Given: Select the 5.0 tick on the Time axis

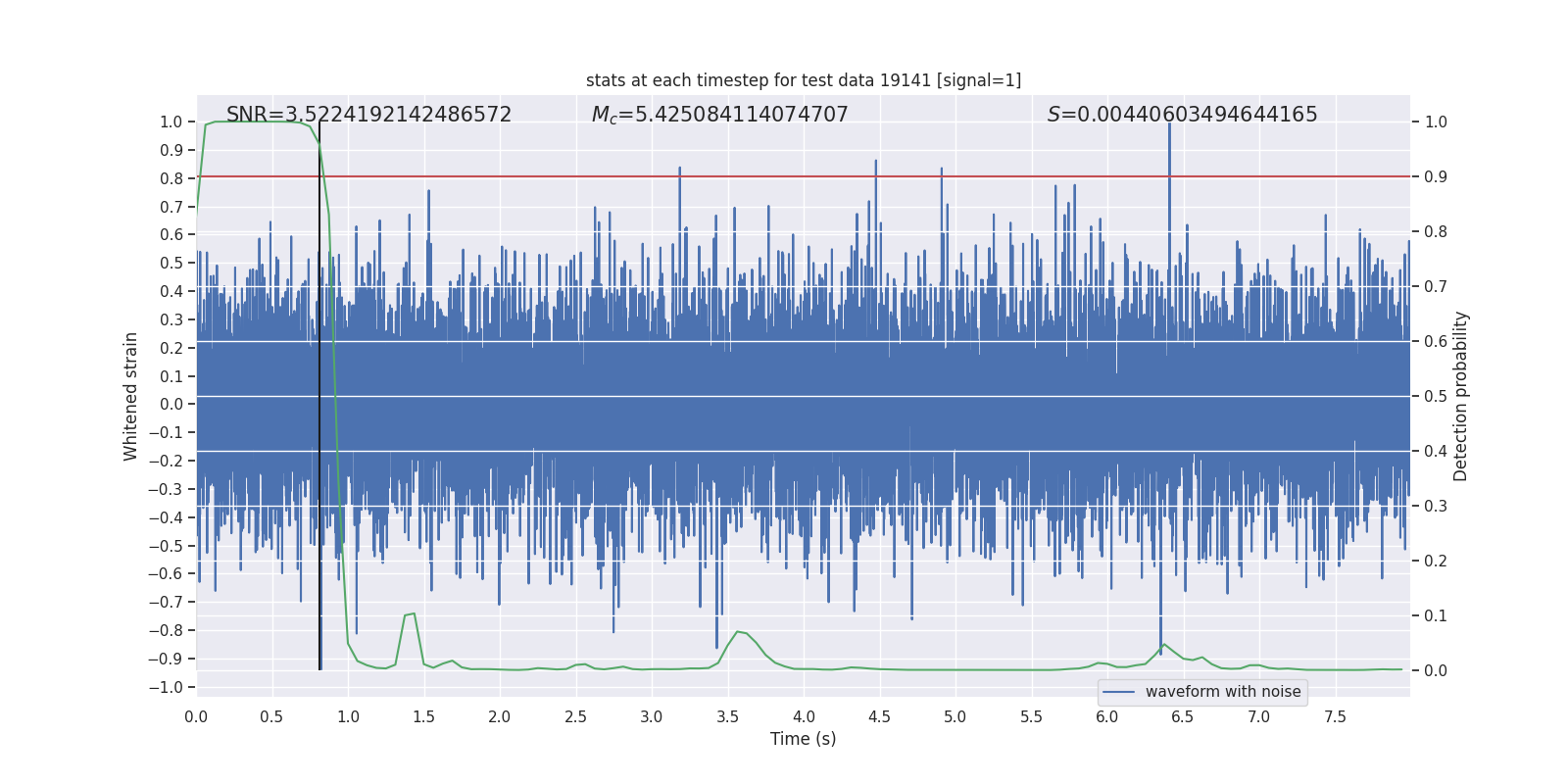Looking at the screenshot, I should tap(955, 716).
